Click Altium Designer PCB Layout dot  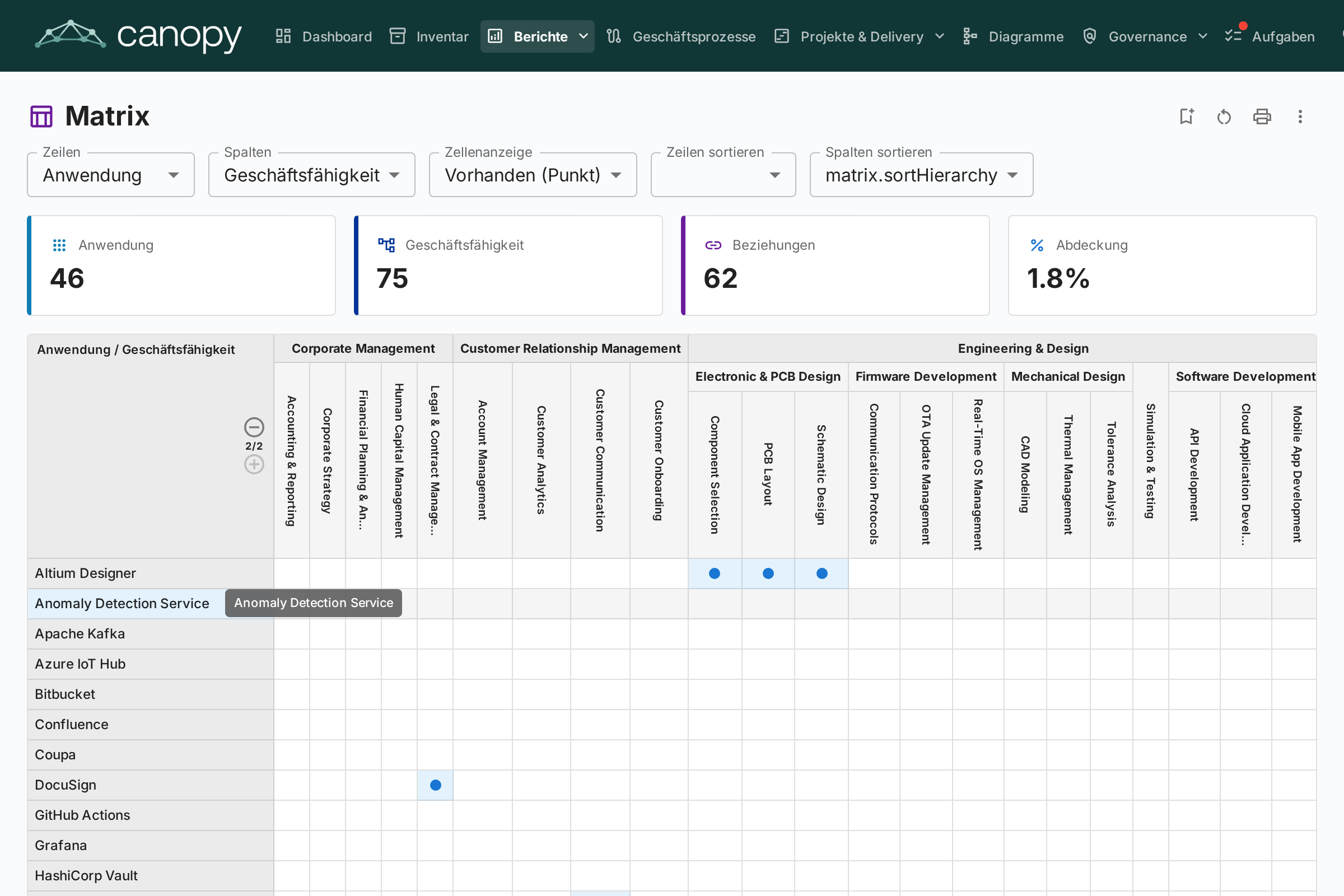click(768, 573)
